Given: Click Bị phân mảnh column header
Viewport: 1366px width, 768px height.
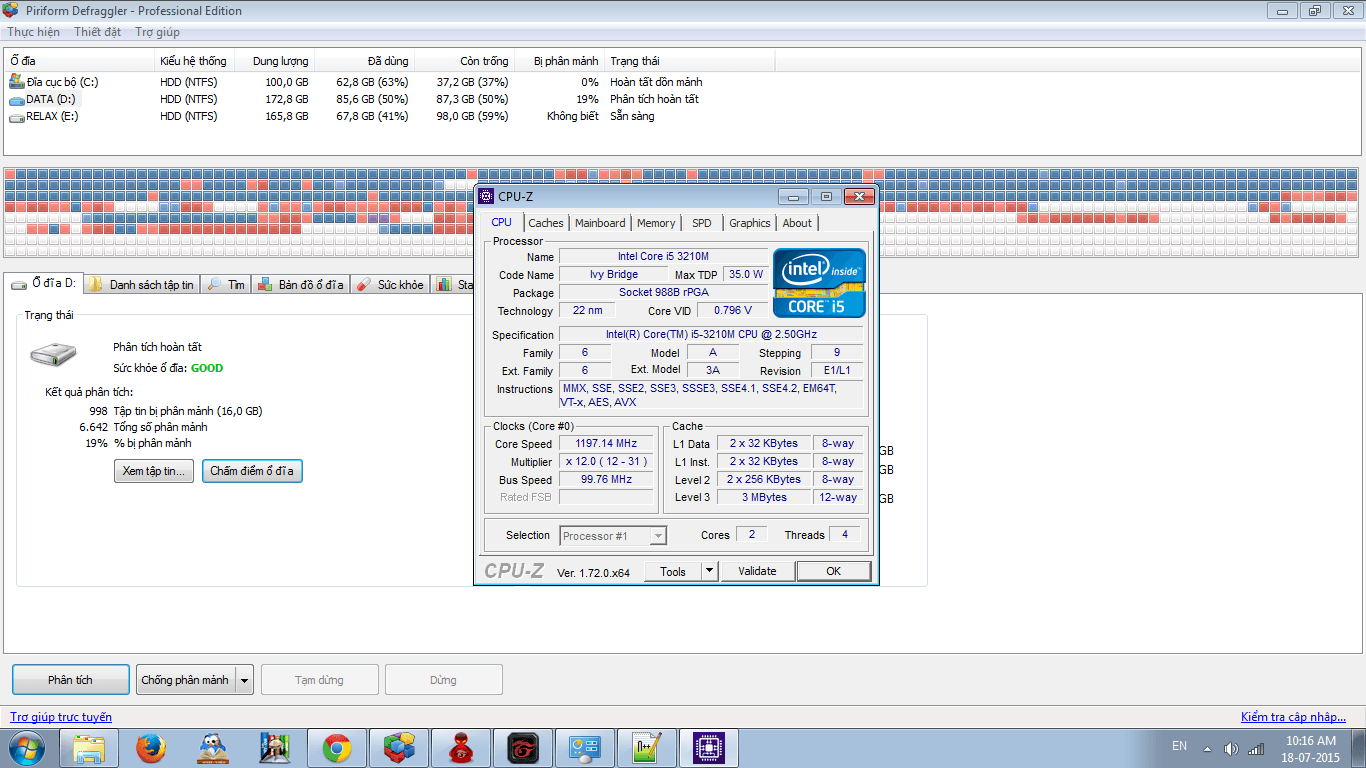Looking at the screenshot, I should pyautogui.click(x=560, y=61).
